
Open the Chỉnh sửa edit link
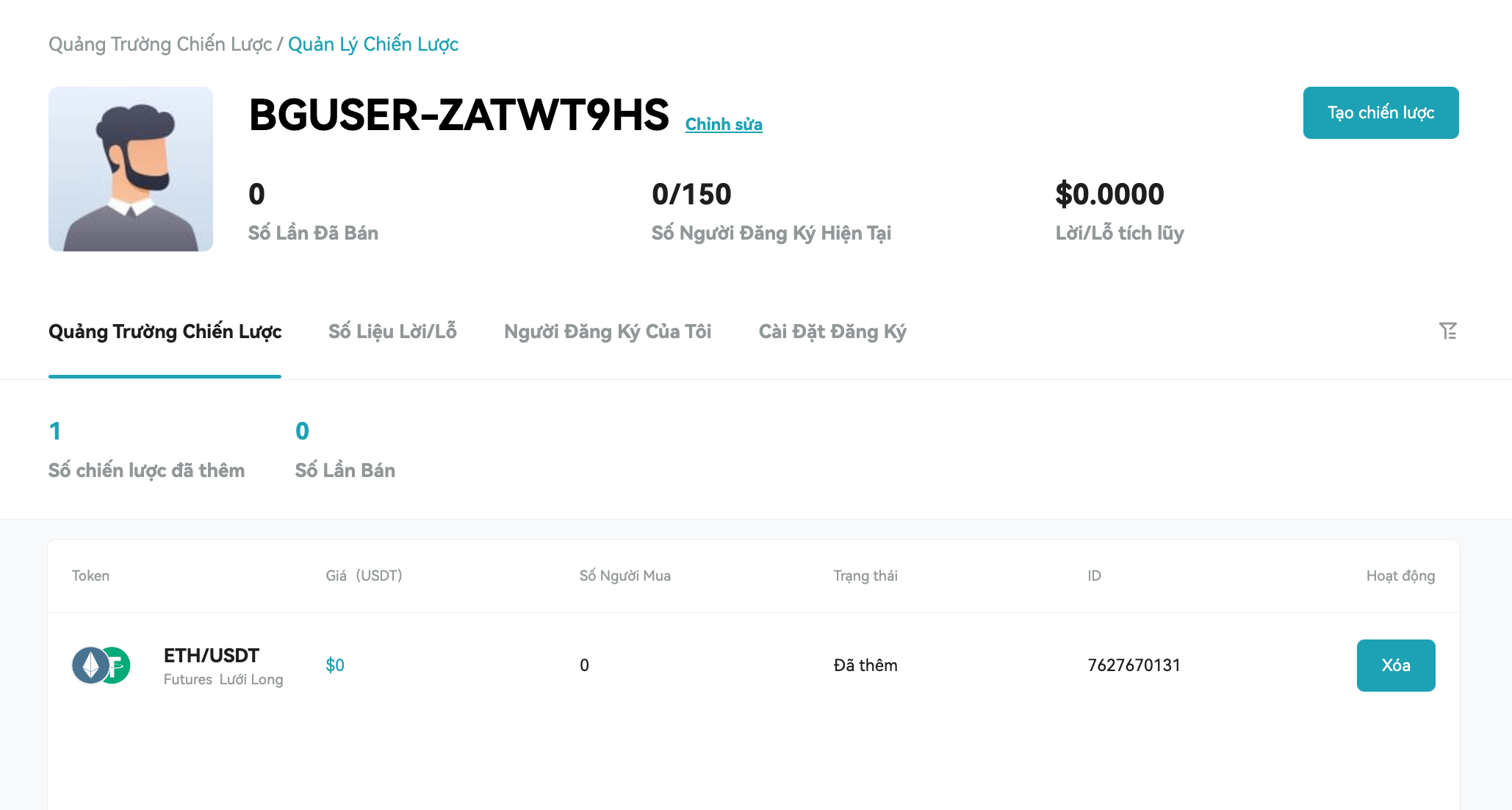pos(724,124)
